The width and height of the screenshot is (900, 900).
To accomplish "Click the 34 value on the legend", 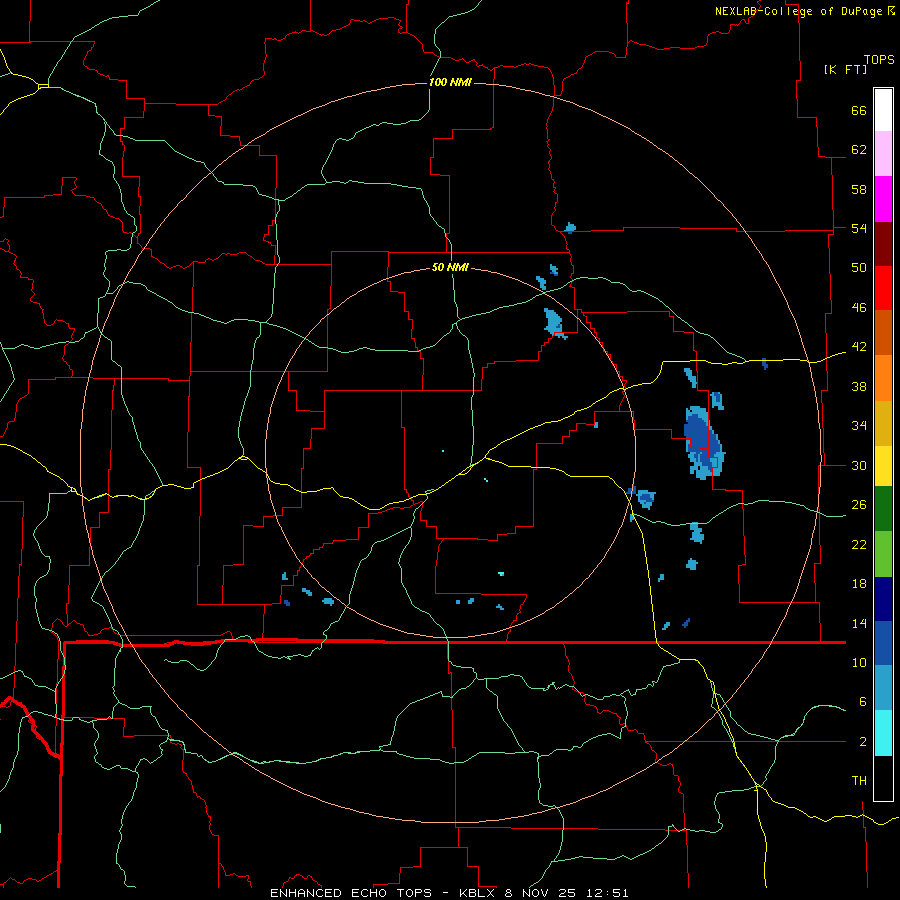I will point(859,426).
